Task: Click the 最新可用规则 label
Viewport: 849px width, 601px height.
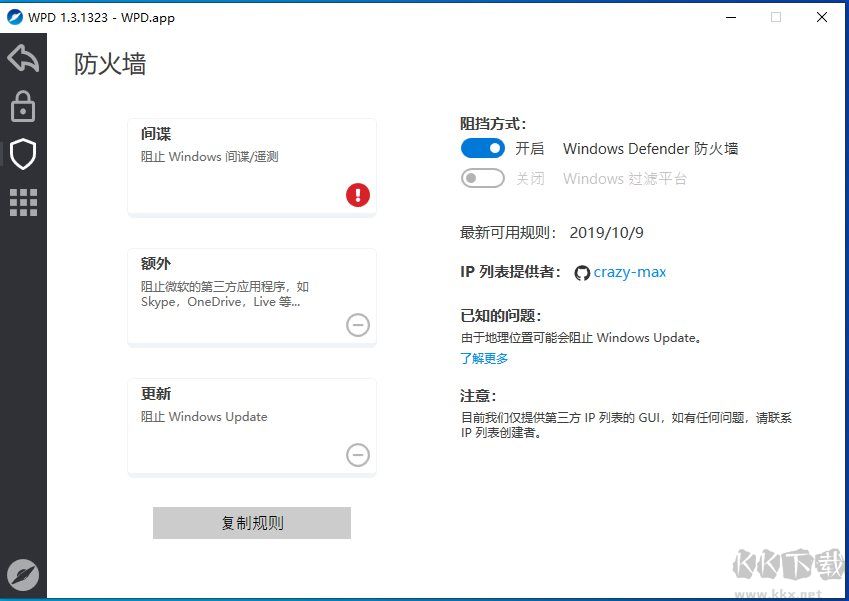Action: [x=508, y=233]
